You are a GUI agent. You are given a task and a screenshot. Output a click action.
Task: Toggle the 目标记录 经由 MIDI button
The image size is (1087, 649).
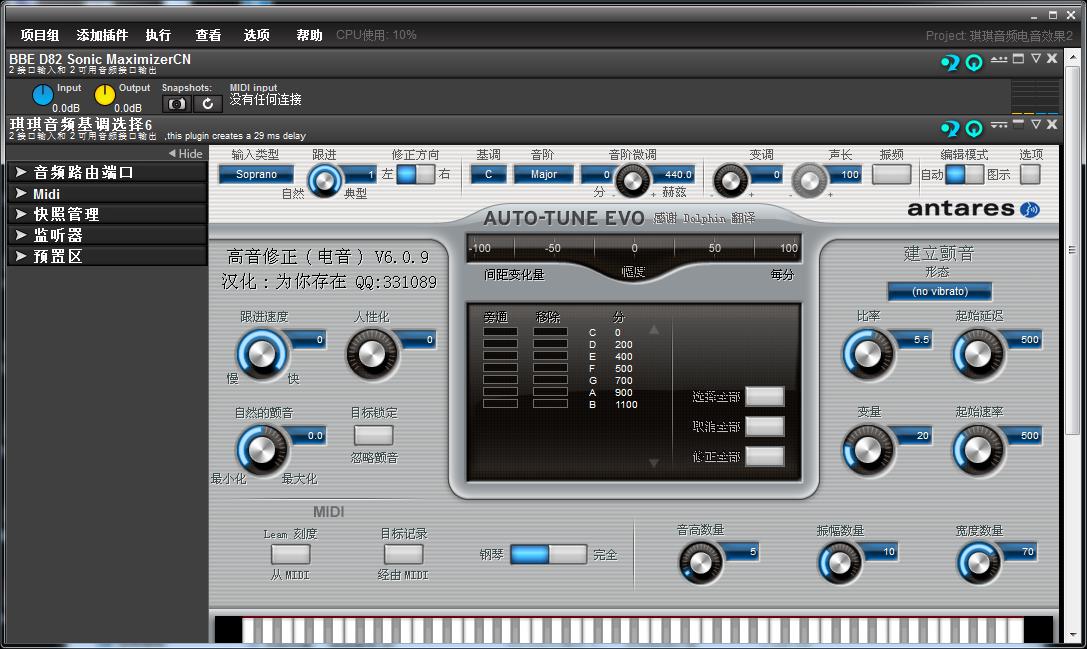[403, 554]
